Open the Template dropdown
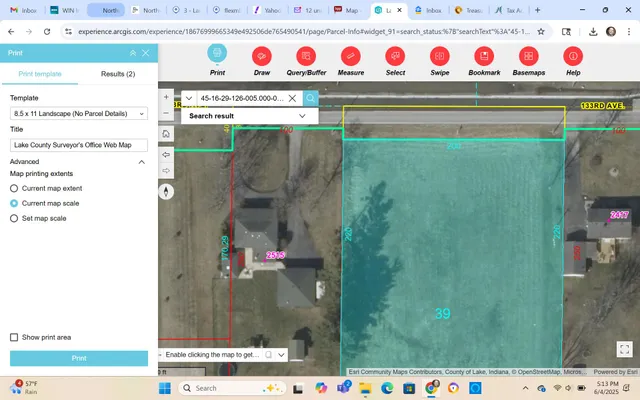Viewport: 640px width, 400px height. 78,114
